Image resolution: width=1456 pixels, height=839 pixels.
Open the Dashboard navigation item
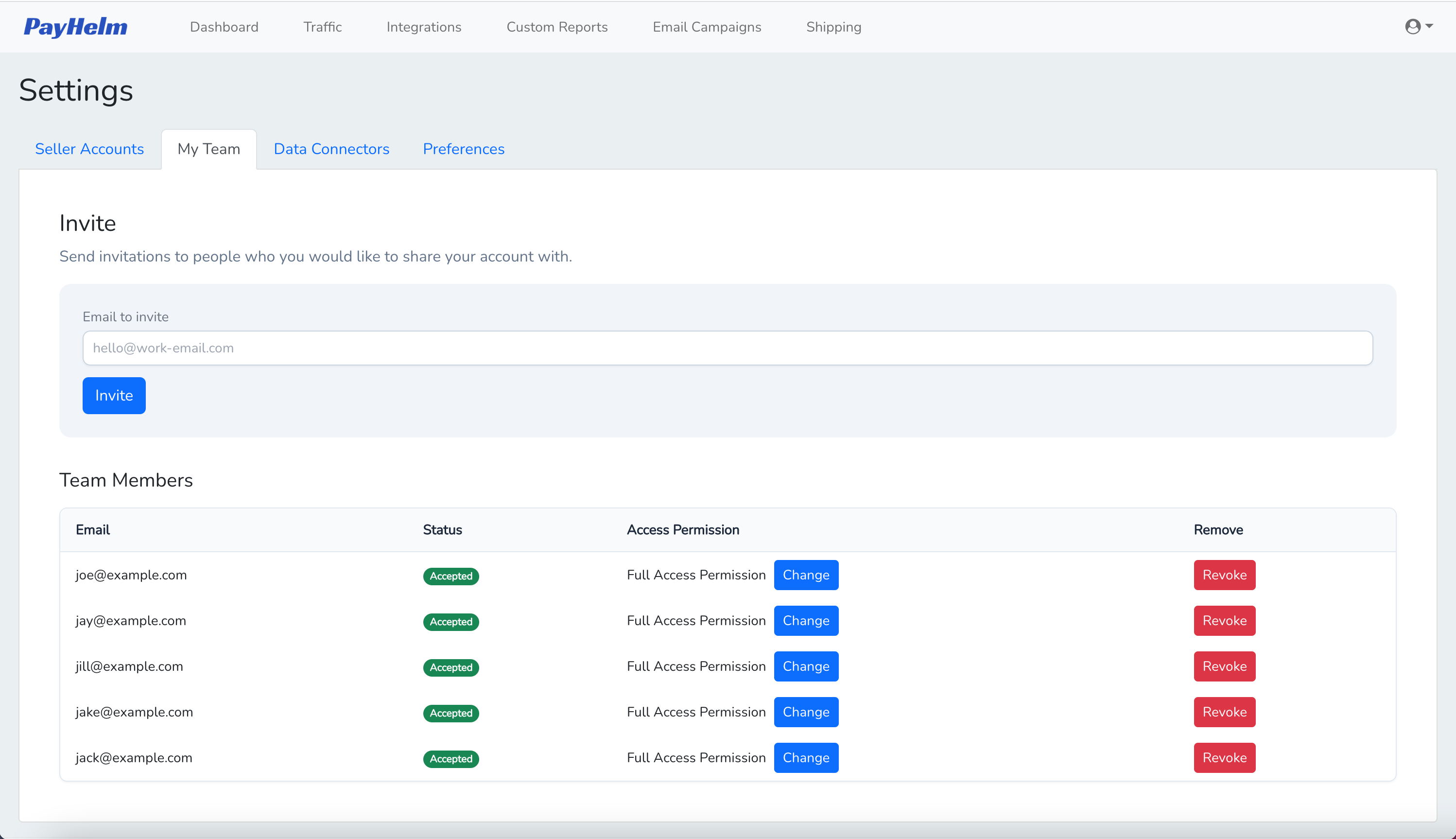(224, 27)
